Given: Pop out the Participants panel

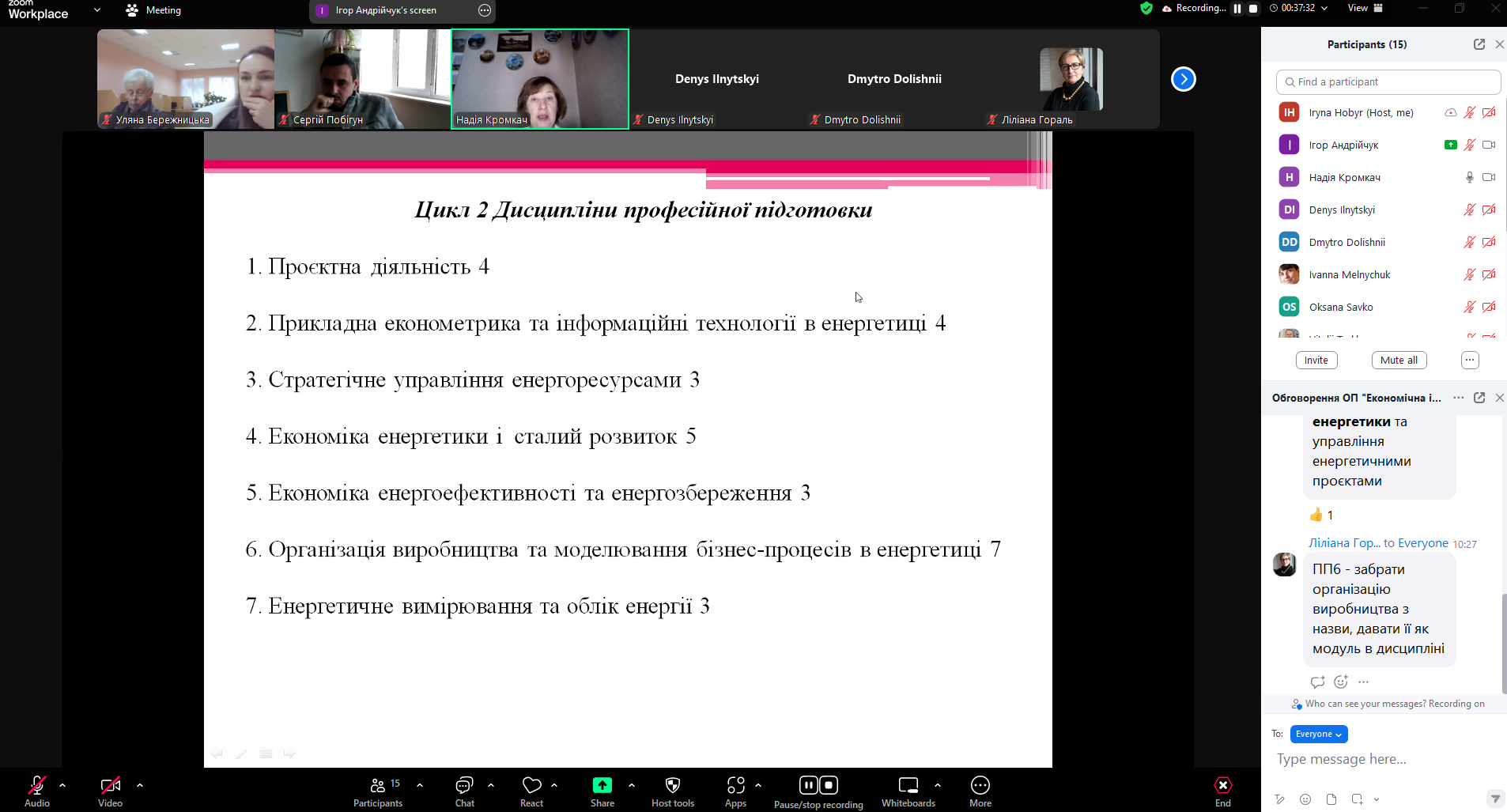Looking at the screenshot, I should click(x=1479, y=44).
